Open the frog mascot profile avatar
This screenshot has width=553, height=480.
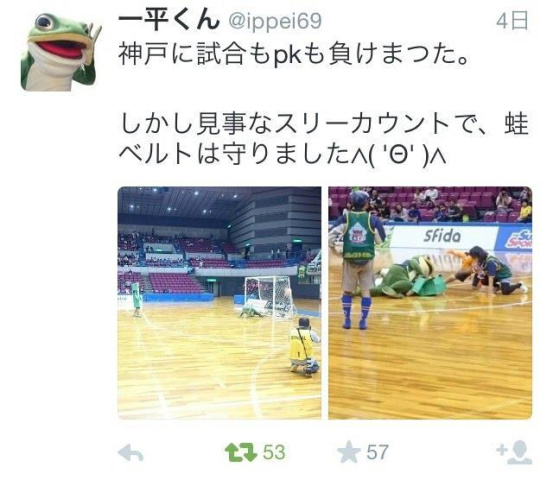point(58,51)
